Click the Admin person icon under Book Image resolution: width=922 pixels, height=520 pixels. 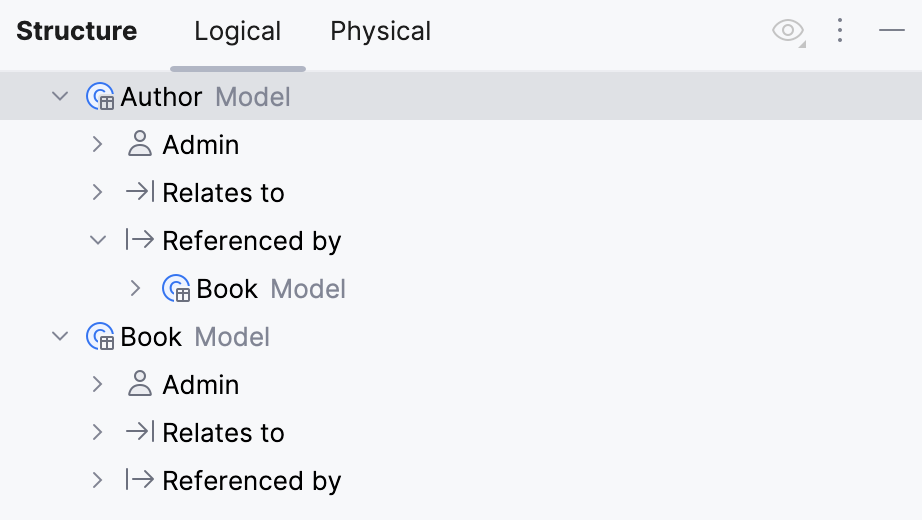coord(140,385)
